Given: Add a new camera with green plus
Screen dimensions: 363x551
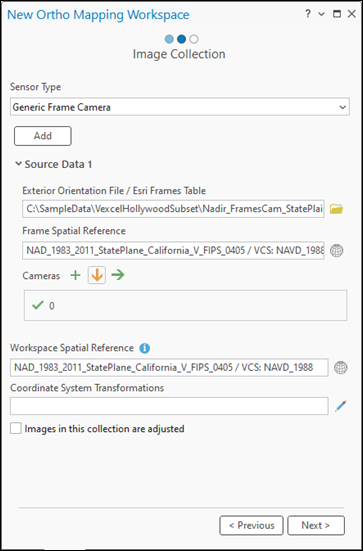Looking at the screenshot, I should pos(75,276).
